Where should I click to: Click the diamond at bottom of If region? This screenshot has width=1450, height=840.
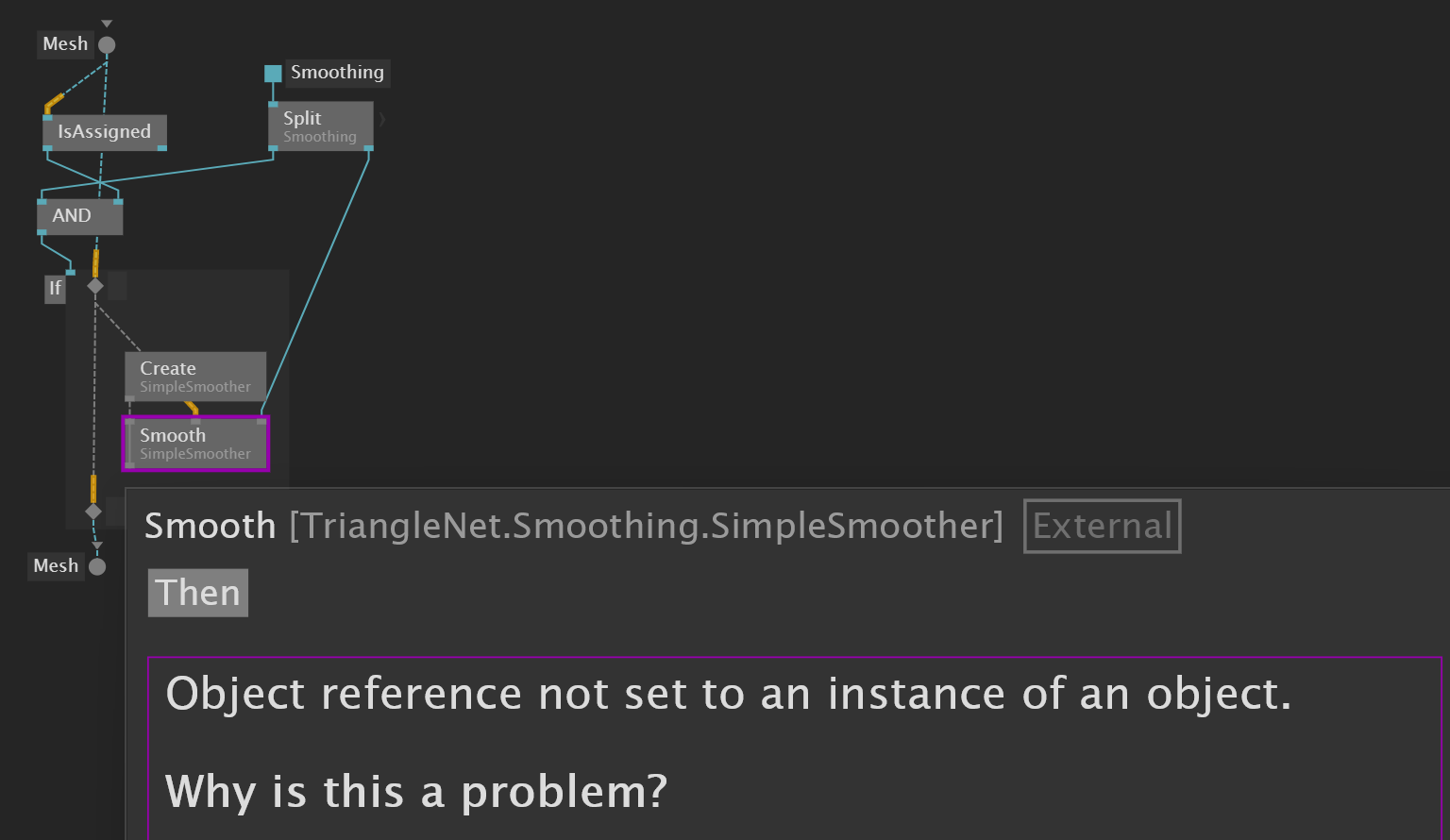tap(93, 512)
